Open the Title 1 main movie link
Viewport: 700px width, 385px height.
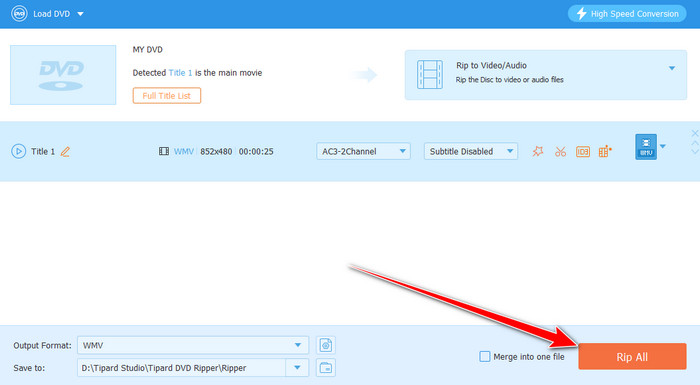(x=180, y=73)
